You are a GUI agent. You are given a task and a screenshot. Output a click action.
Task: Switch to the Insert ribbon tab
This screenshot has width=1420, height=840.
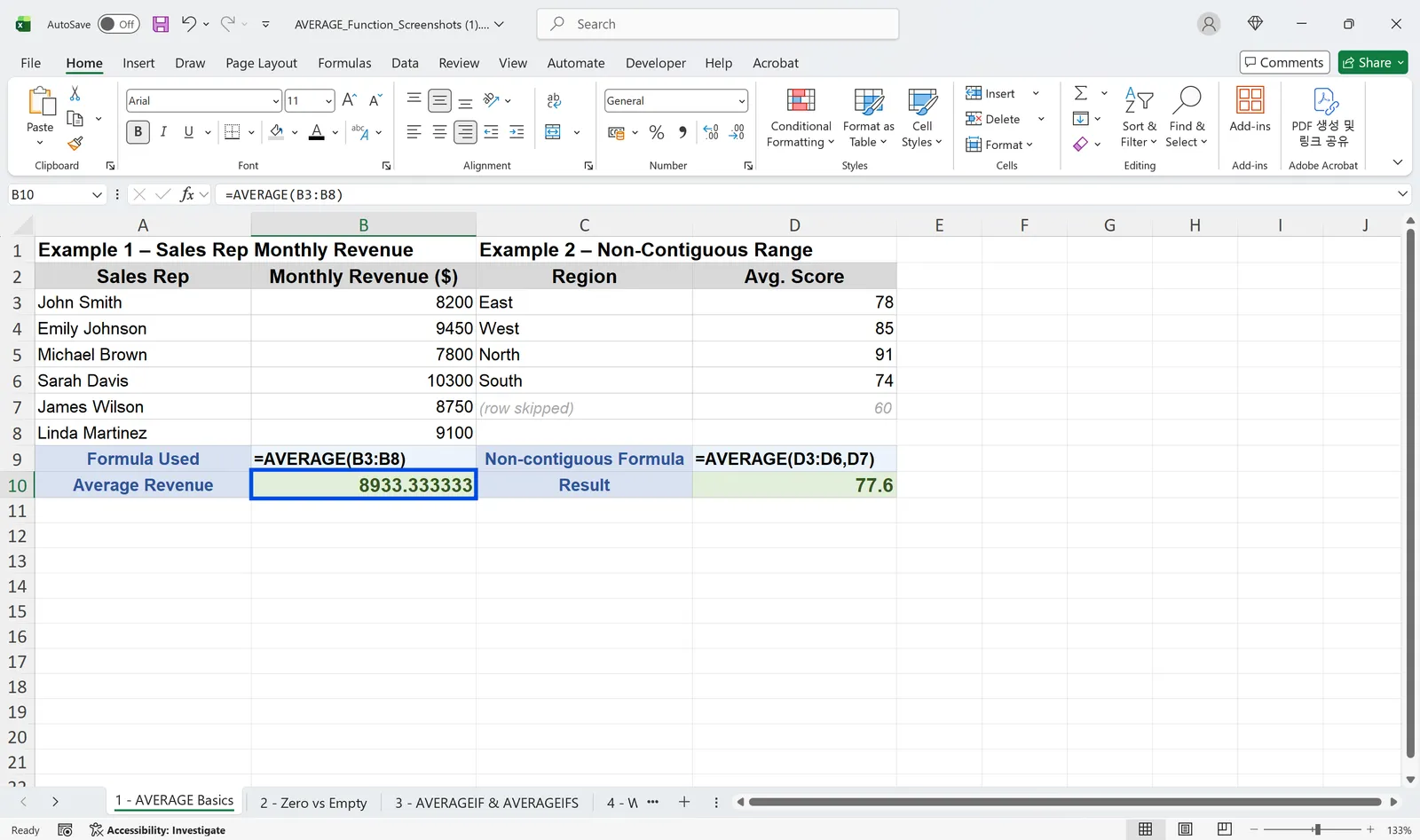(x=138, y=63)
